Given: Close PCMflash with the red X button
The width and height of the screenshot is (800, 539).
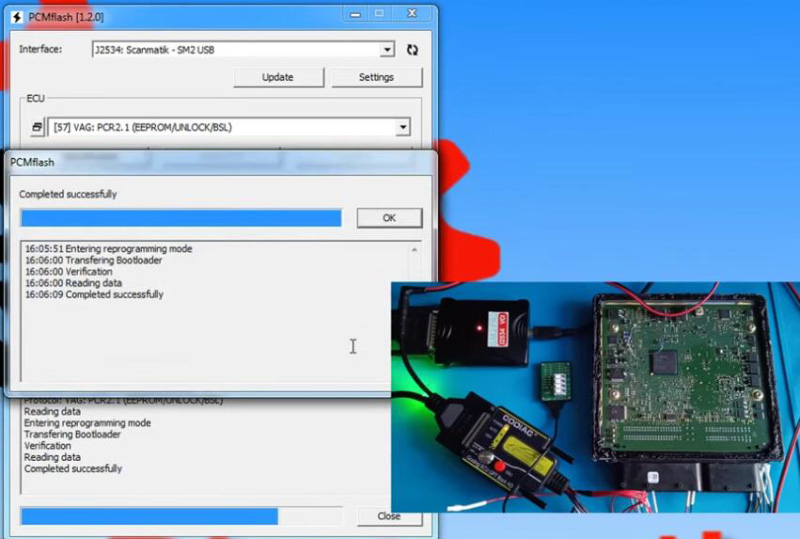Looking at the screenshot, I should click(x=413, y=14).
